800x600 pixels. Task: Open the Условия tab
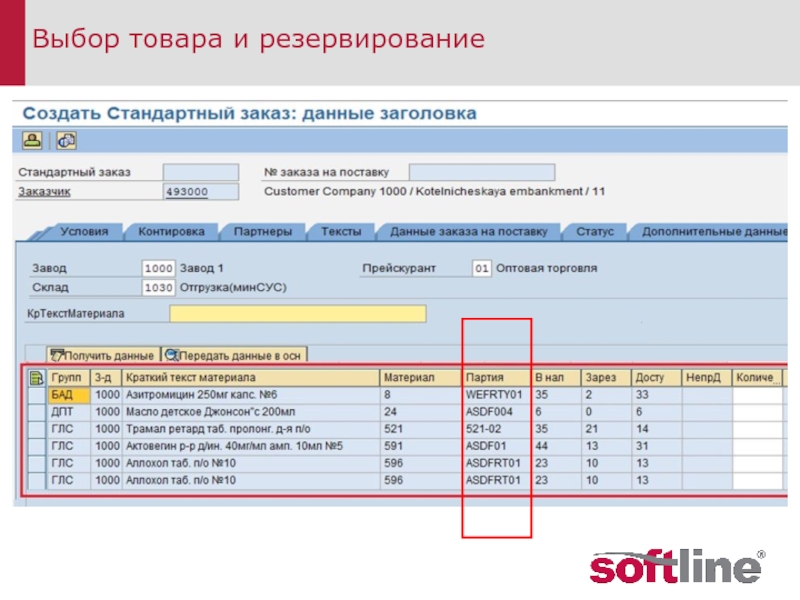click(x=84, y=232)
